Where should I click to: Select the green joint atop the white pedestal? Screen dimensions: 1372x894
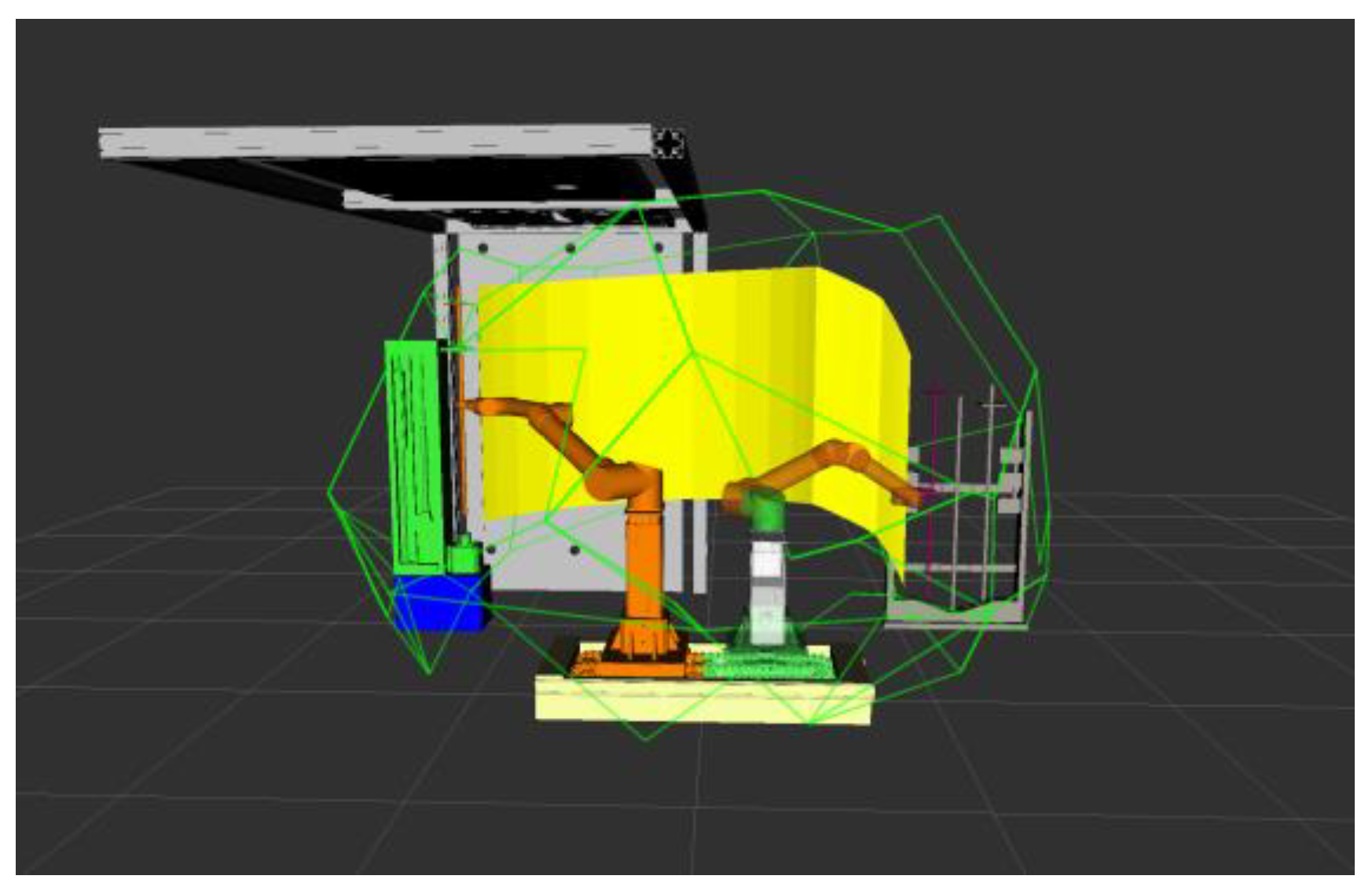coord(764,511)
